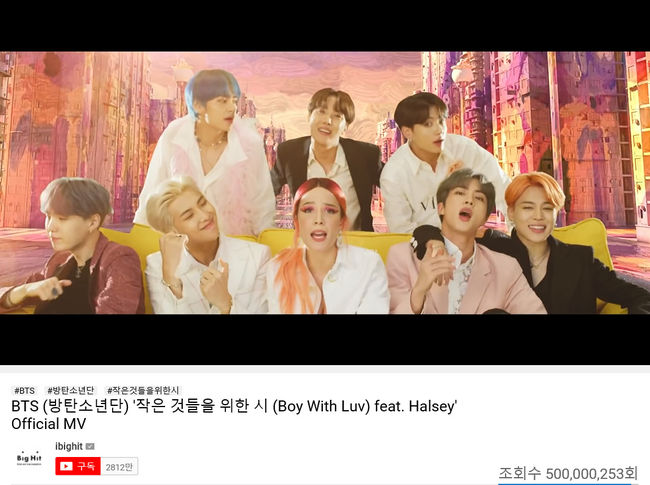Open the ibighit channel name link
The width and height of the screenshot is (650, 485).
tap(69, 446)
